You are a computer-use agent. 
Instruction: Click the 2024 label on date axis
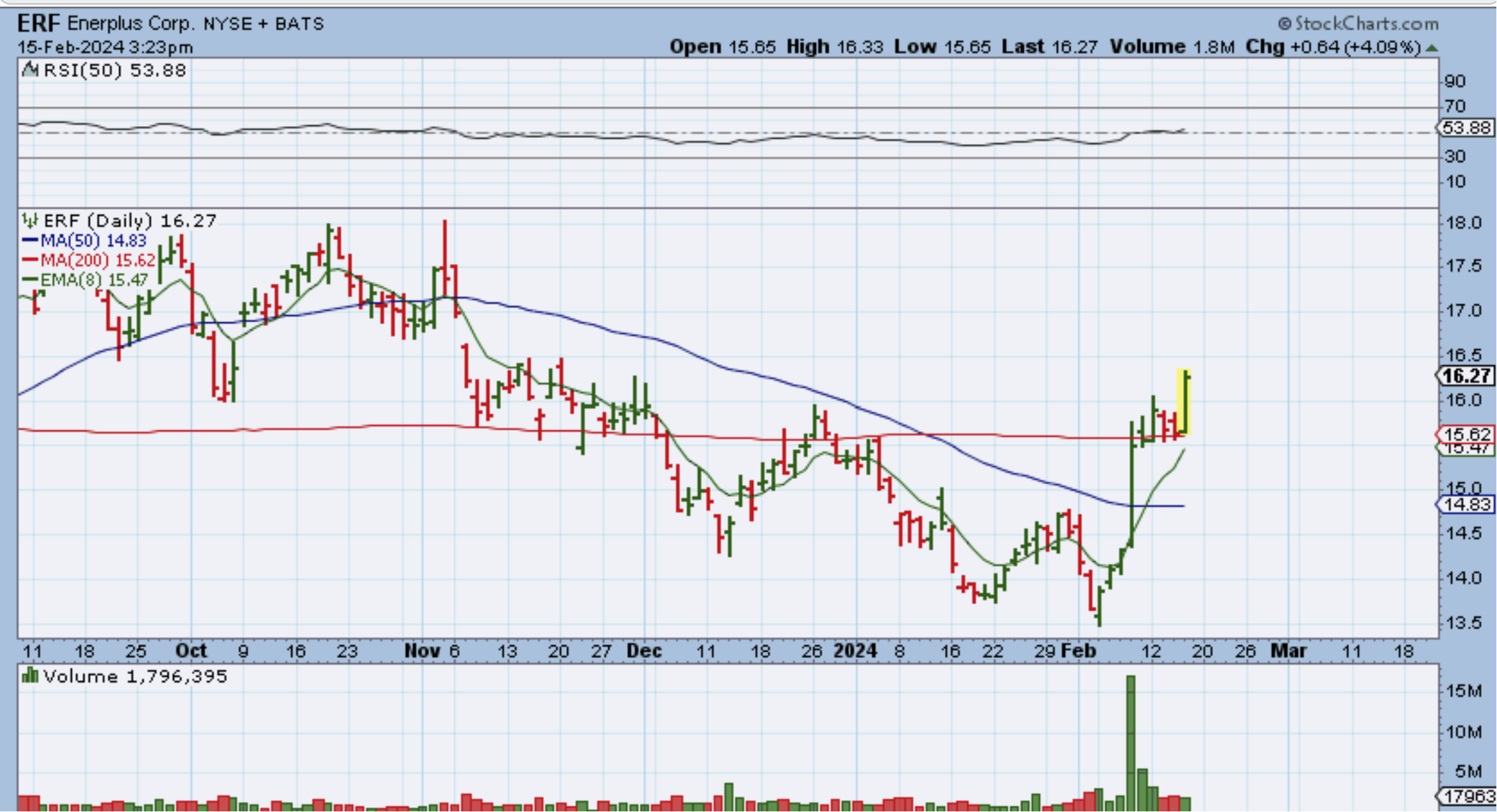[855, 651]
